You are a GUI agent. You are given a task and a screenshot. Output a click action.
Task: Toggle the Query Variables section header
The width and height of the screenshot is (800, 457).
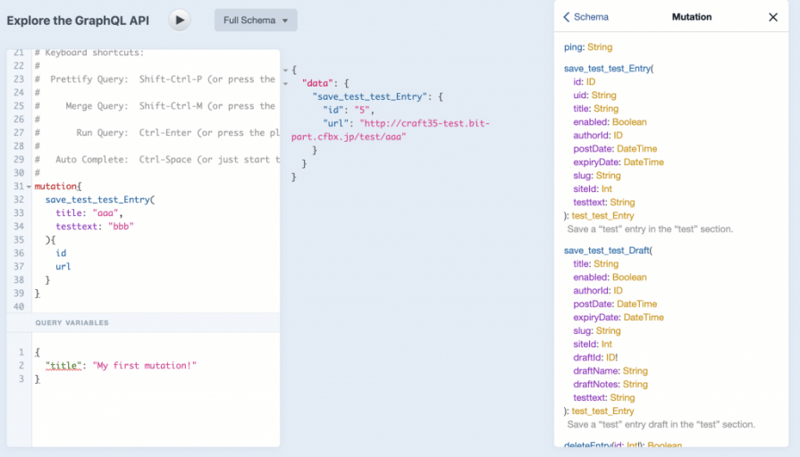[72, 322]
